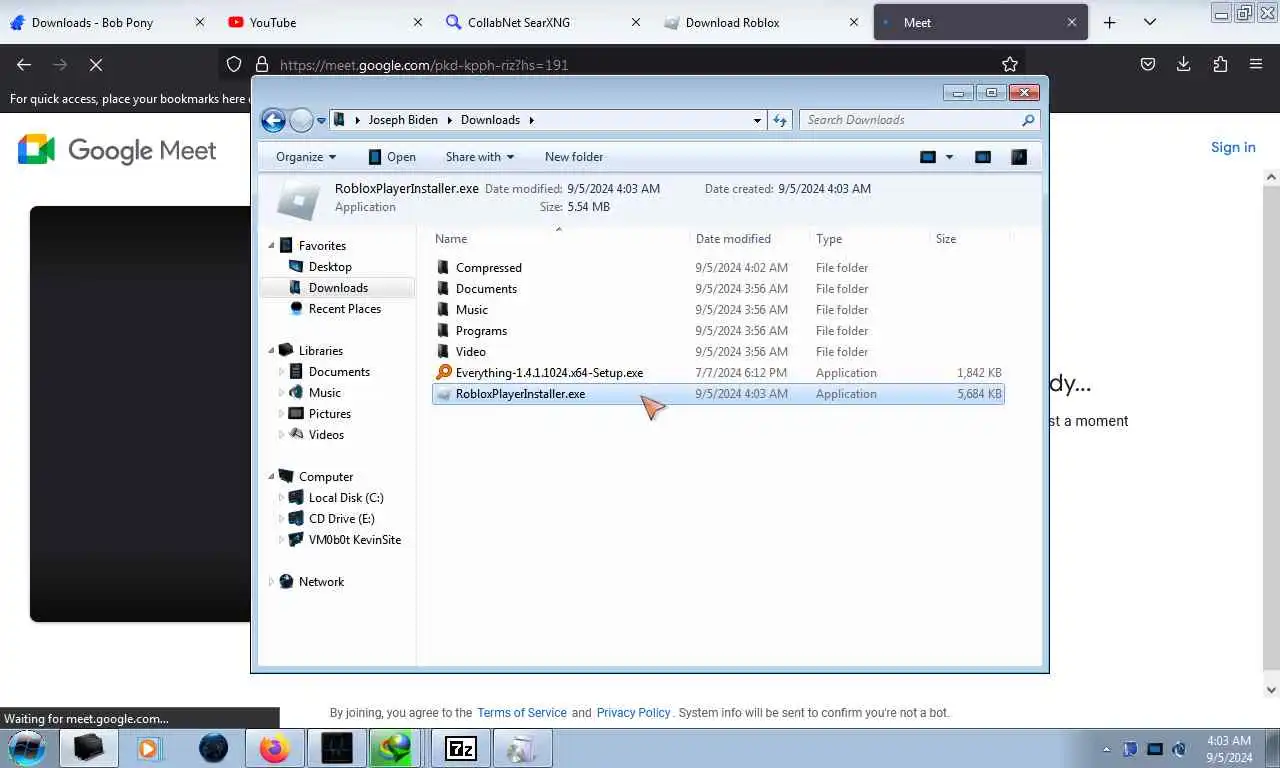Switch to the Download Roblox tab
This screenshot has height=768, width=1280.
(x=761, y=22)
